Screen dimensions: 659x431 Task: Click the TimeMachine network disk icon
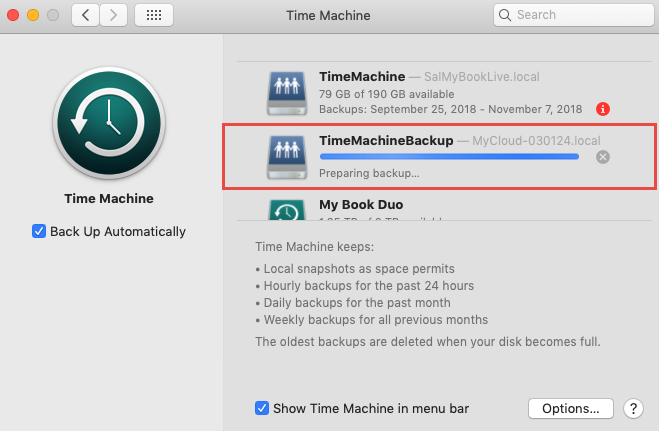pos(287,93)
